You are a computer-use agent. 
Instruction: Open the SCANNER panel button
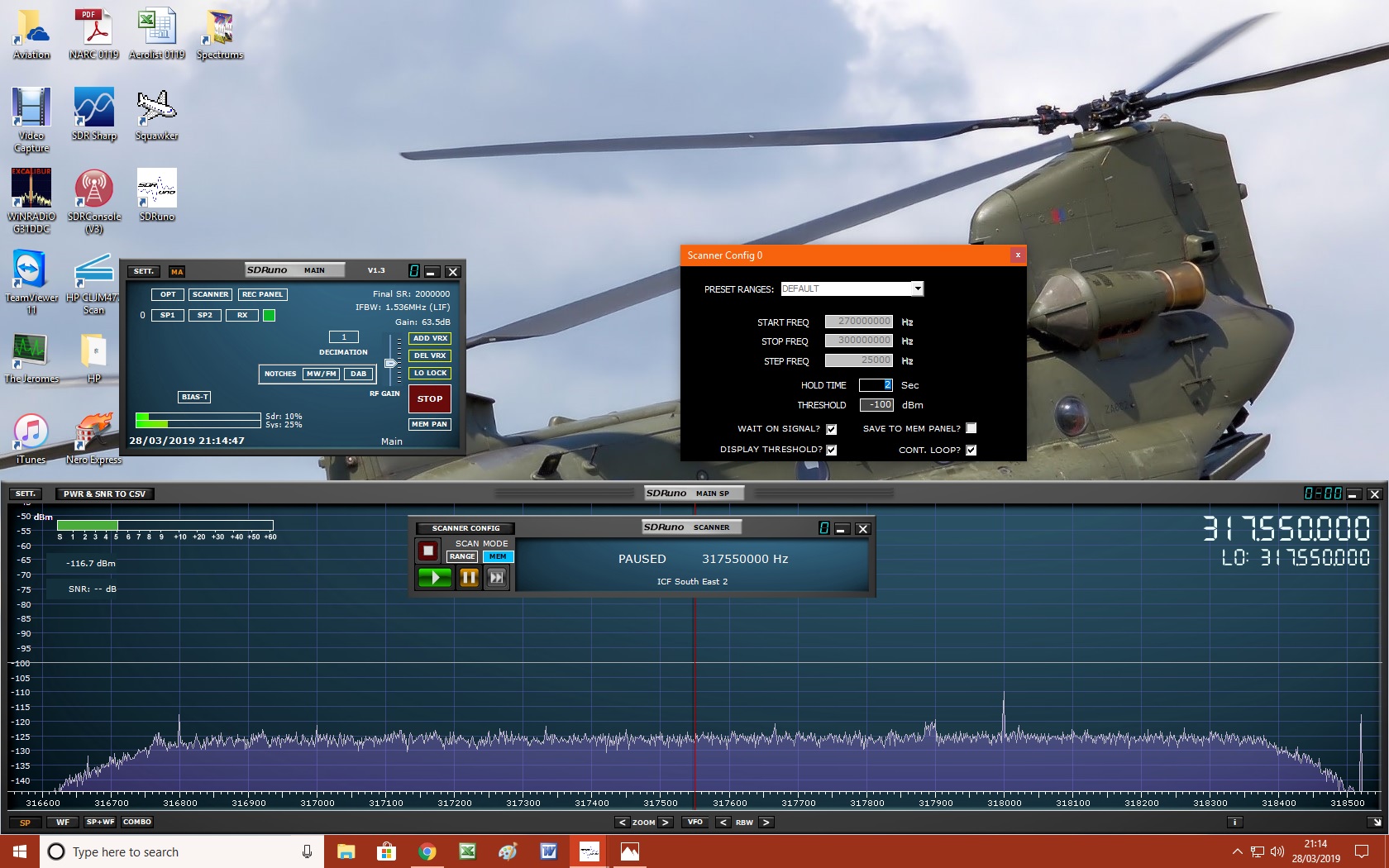click(x=211, y=294)
